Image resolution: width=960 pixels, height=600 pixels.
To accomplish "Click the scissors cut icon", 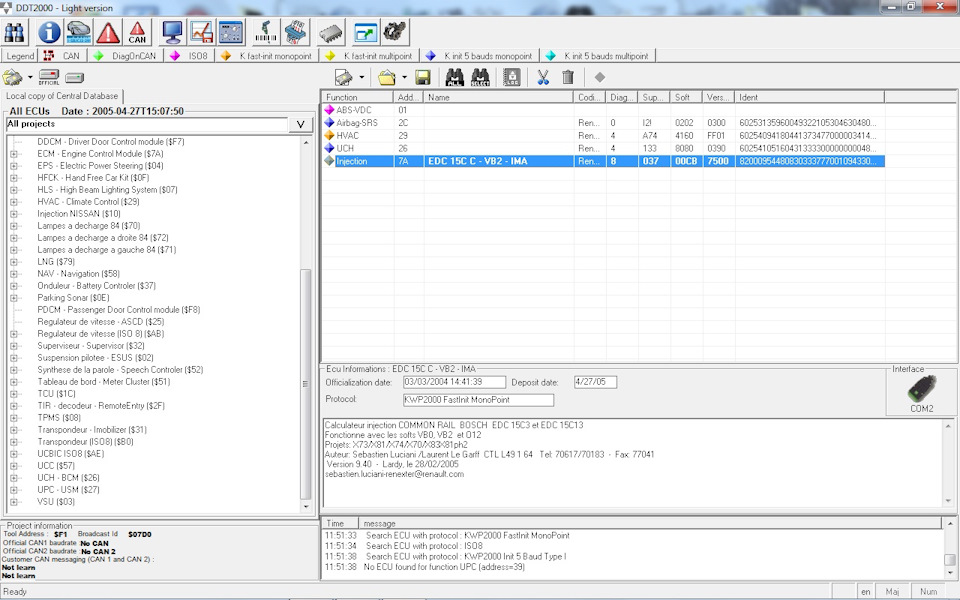I will tap(543, 78).
